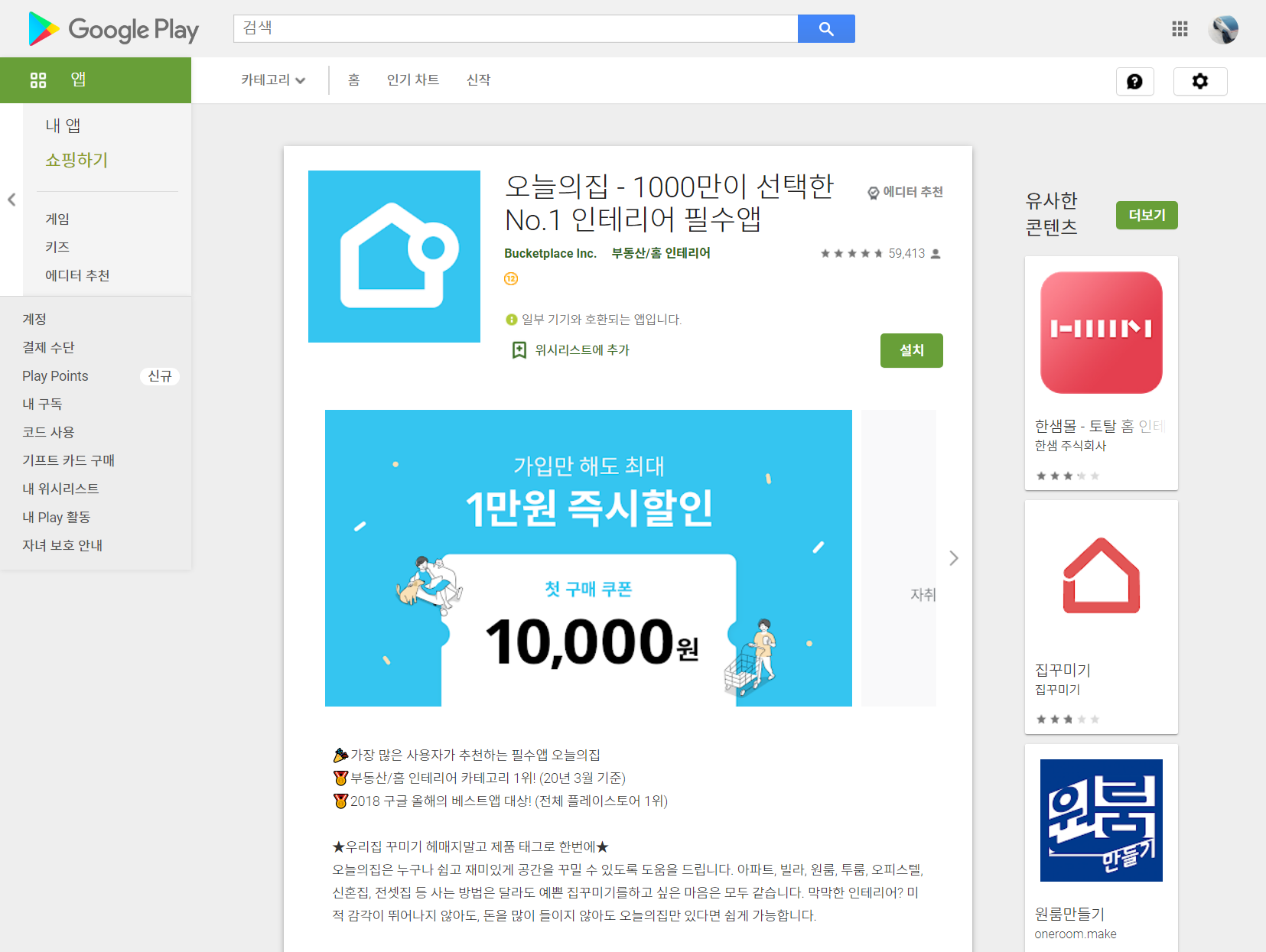The height and width of the screenshot is (952, 1266).
Task: Open the 인기 차트 tab
Action: point(413,80)
